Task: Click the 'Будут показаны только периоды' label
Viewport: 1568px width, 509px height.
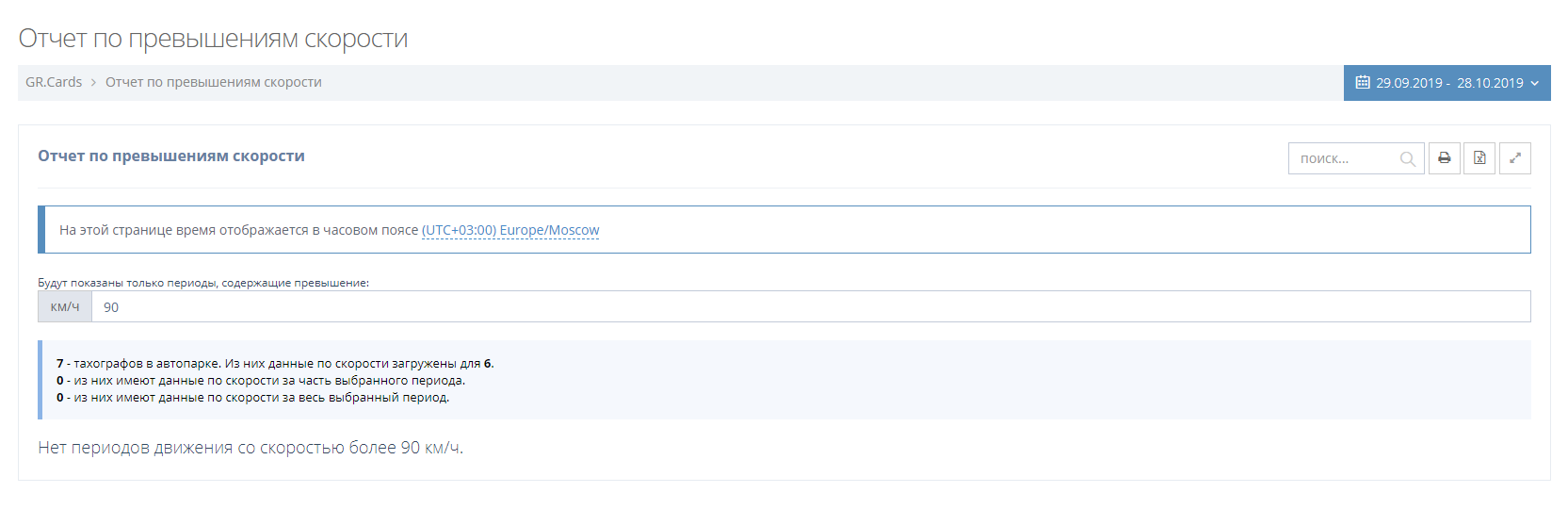Action: pyautogui.click(x=203, y=283)
